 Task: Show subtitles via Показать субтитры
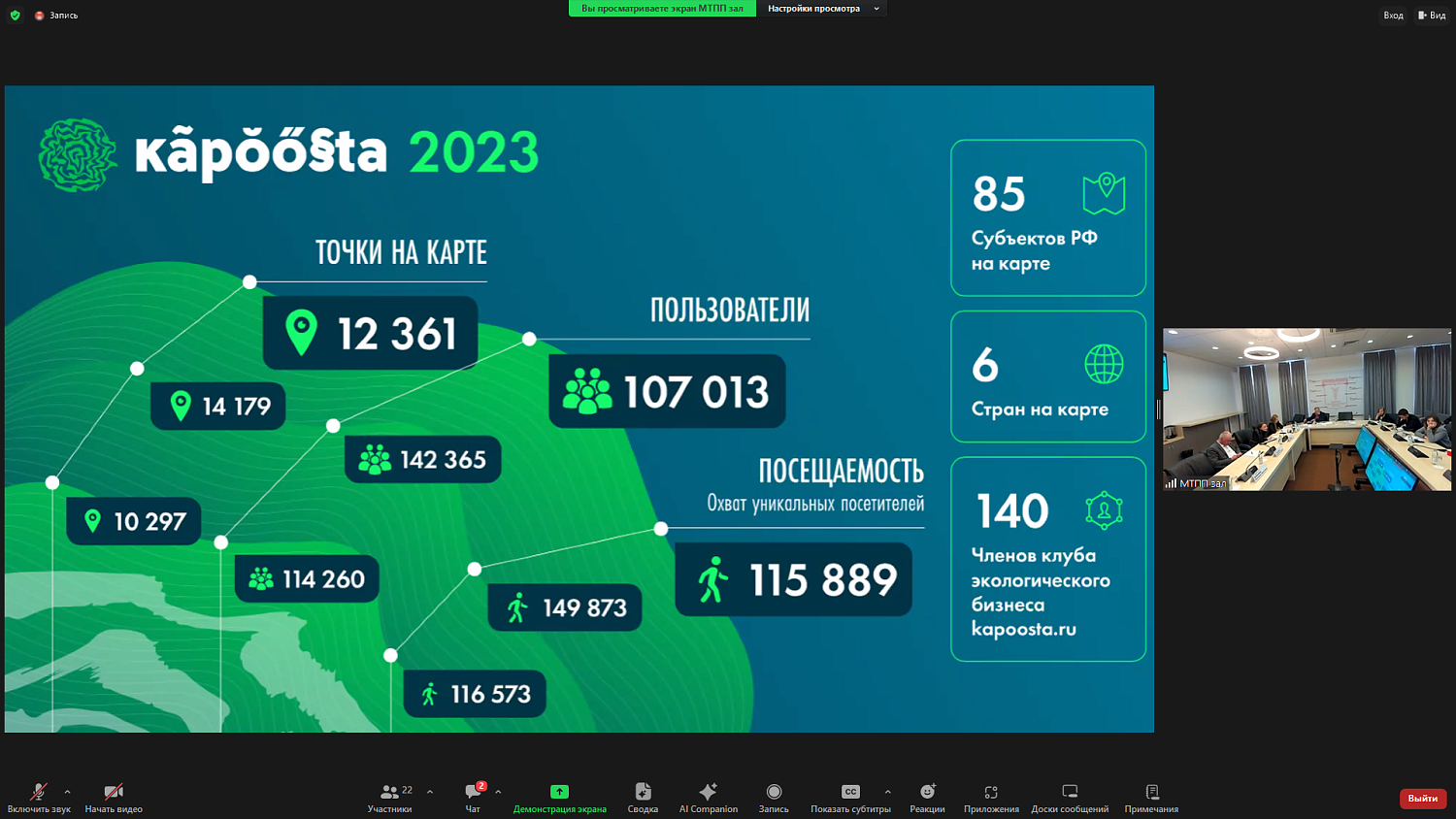(850, 797)
